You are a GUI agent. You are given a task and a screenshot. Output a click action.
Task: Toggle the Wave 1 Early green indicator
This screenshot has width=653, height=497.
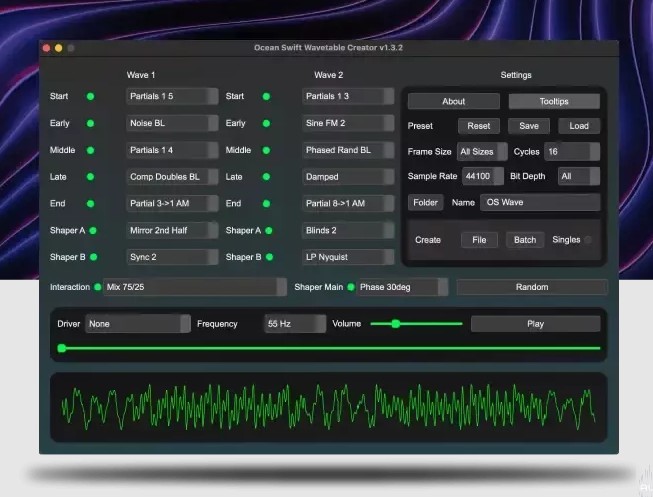click(90, 123)
